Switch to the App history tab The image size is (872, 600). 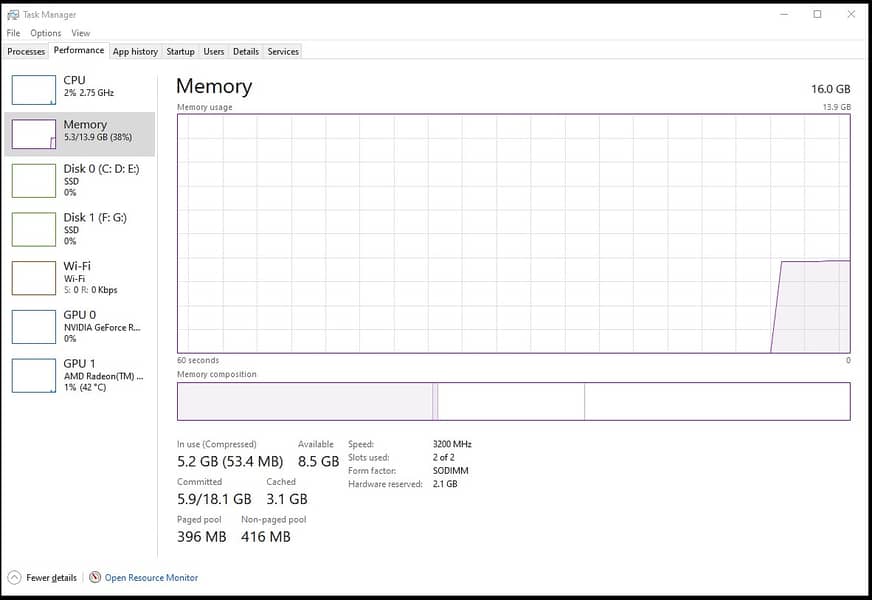pyautogui.click(x=135, y=51)
